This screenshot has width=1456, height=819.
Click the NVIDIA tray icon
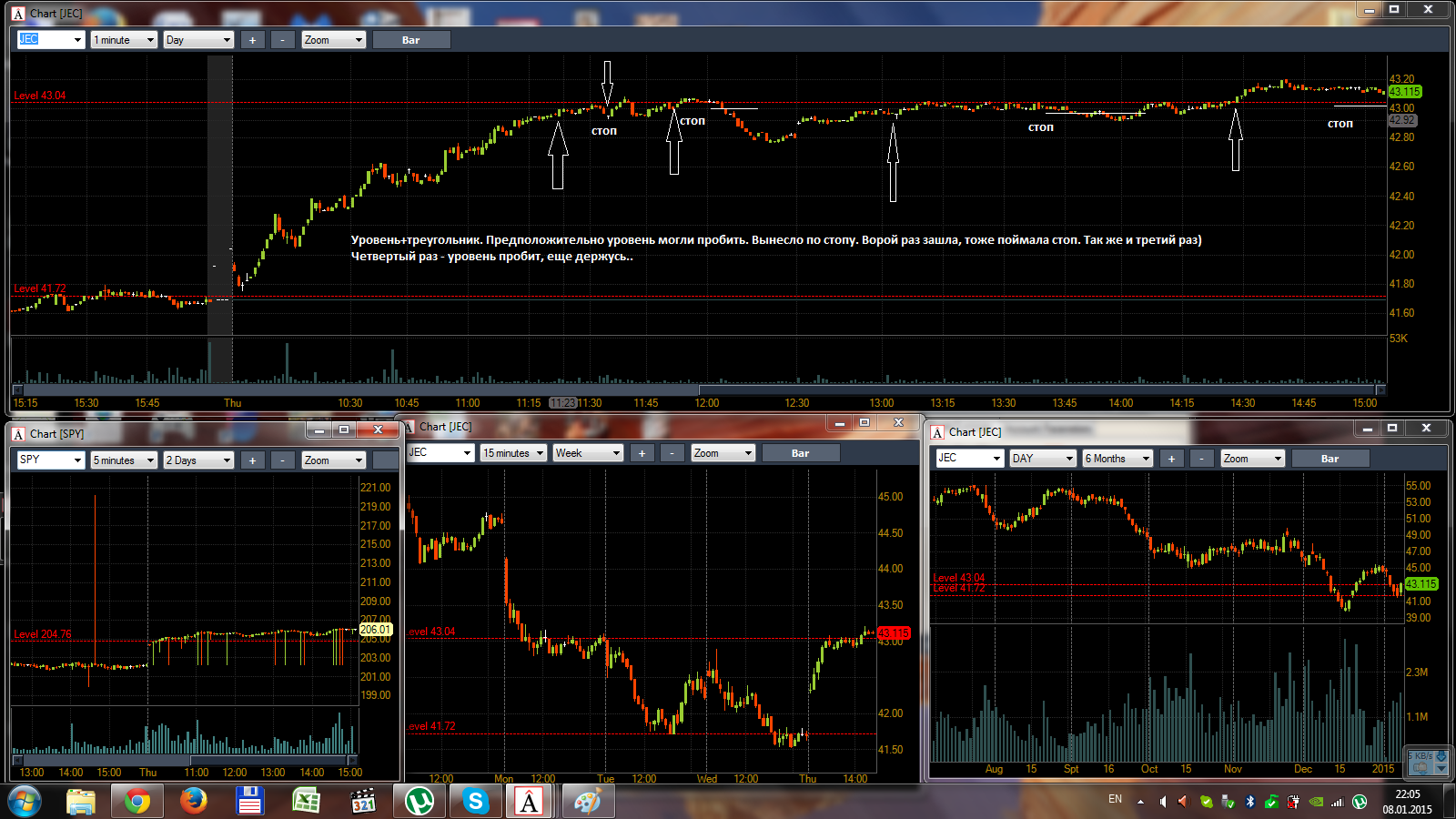(1316, 802)
